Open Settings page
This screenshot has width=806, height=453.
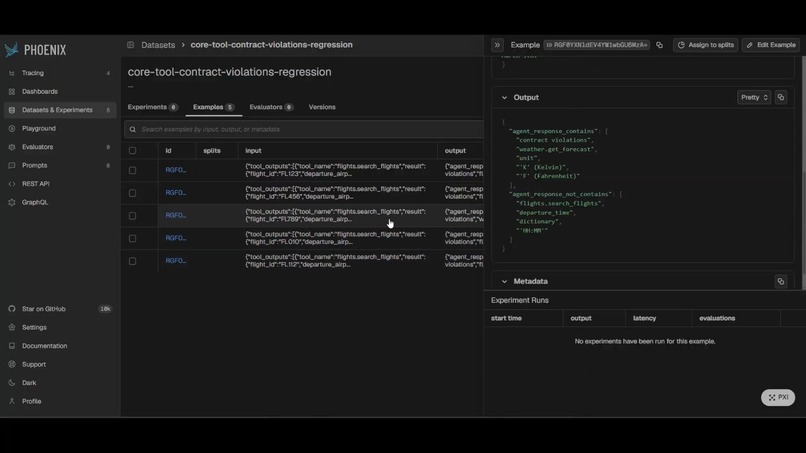34,328
